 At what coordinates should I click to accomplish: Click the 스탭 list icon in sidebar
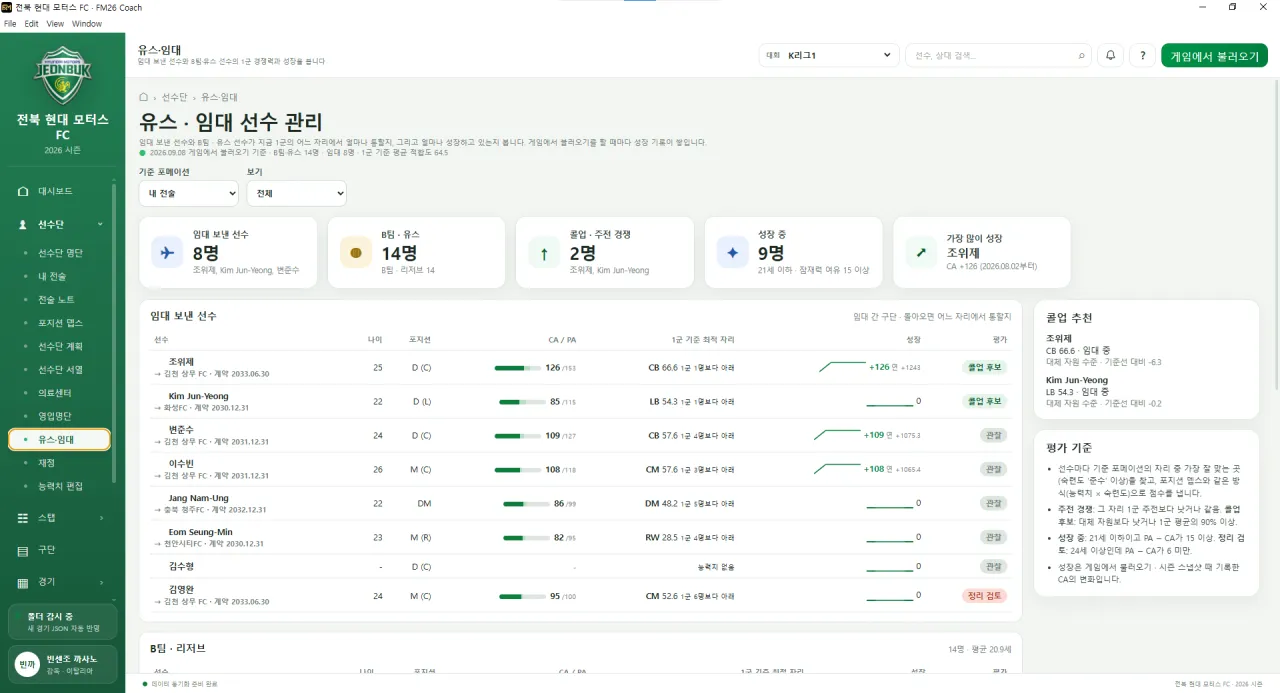click(23, 518)
